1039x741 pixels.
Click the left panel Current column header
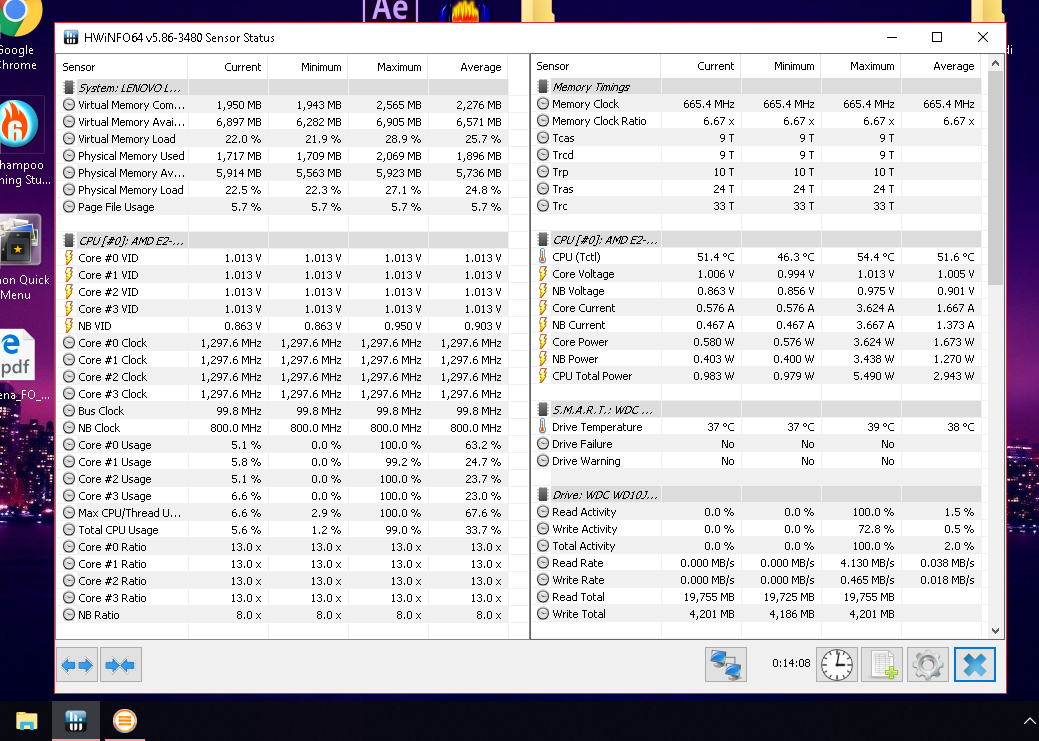point(228,67)
